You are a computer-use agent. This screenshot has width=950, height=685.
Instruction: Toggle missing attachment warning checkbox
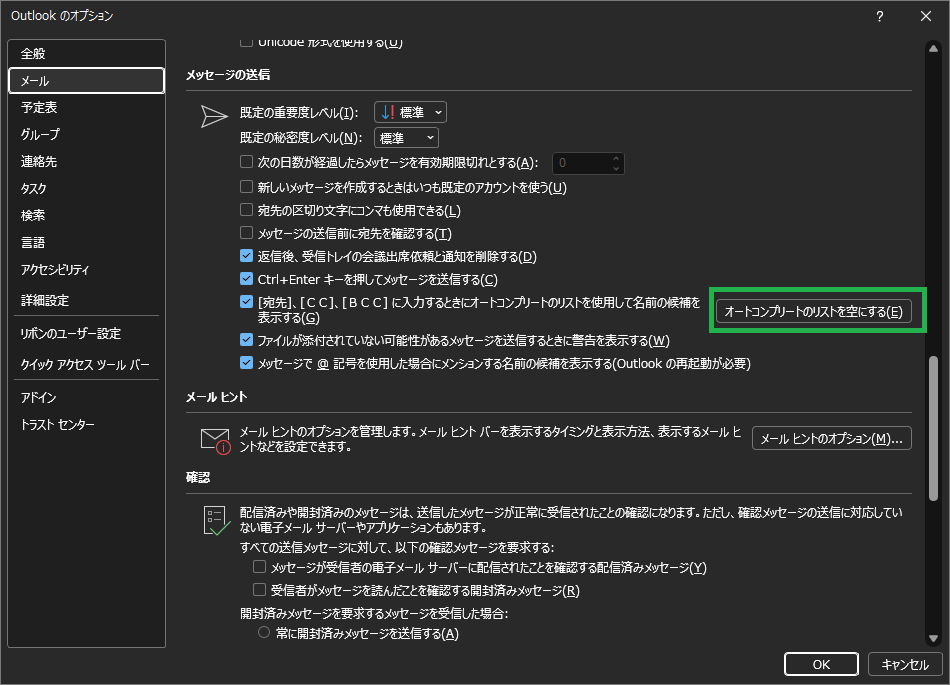pyautogui.click(x=246, y=340)
